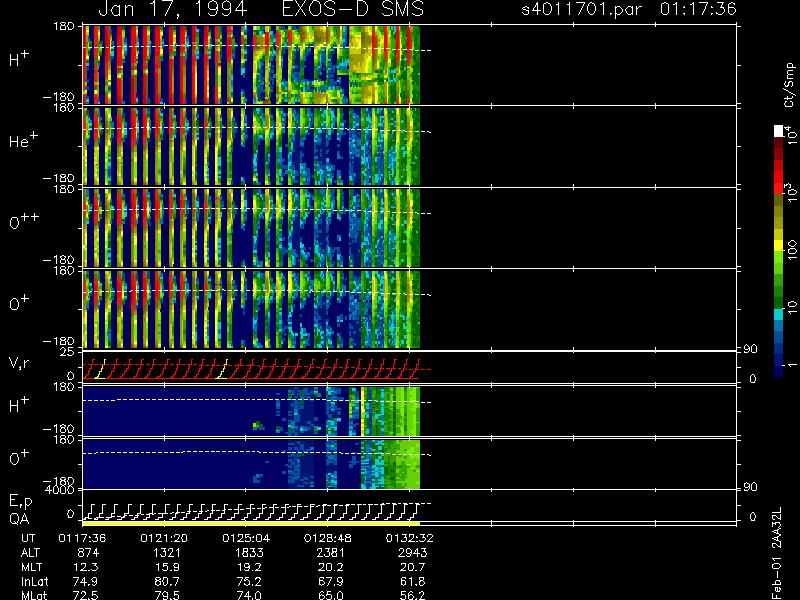
Task: Click the date 'Jan 17, 1994' in title
Action: coord(172,9)
